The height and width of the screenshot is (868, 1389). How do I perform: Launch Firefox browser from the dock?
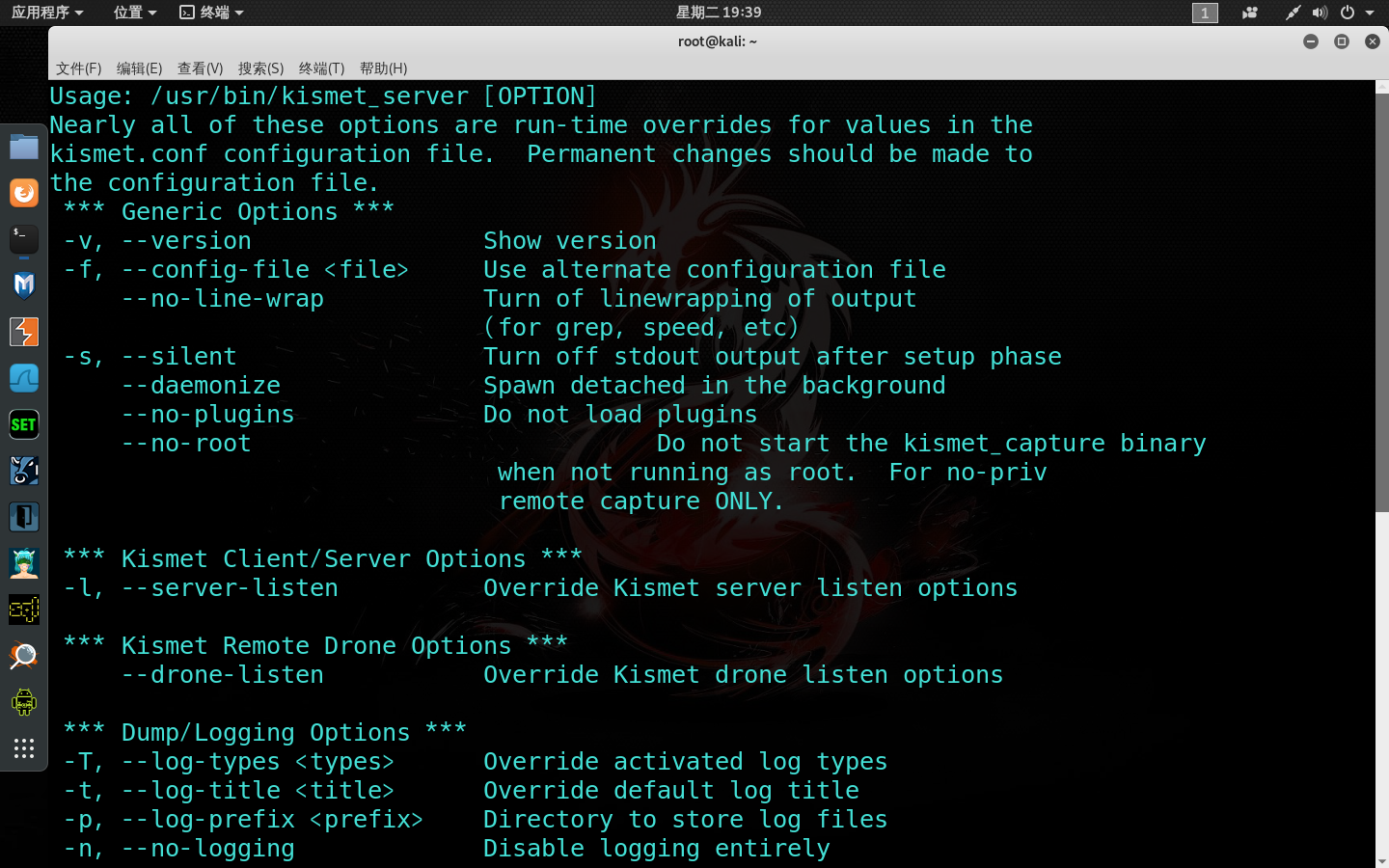[x=24, y=193]
